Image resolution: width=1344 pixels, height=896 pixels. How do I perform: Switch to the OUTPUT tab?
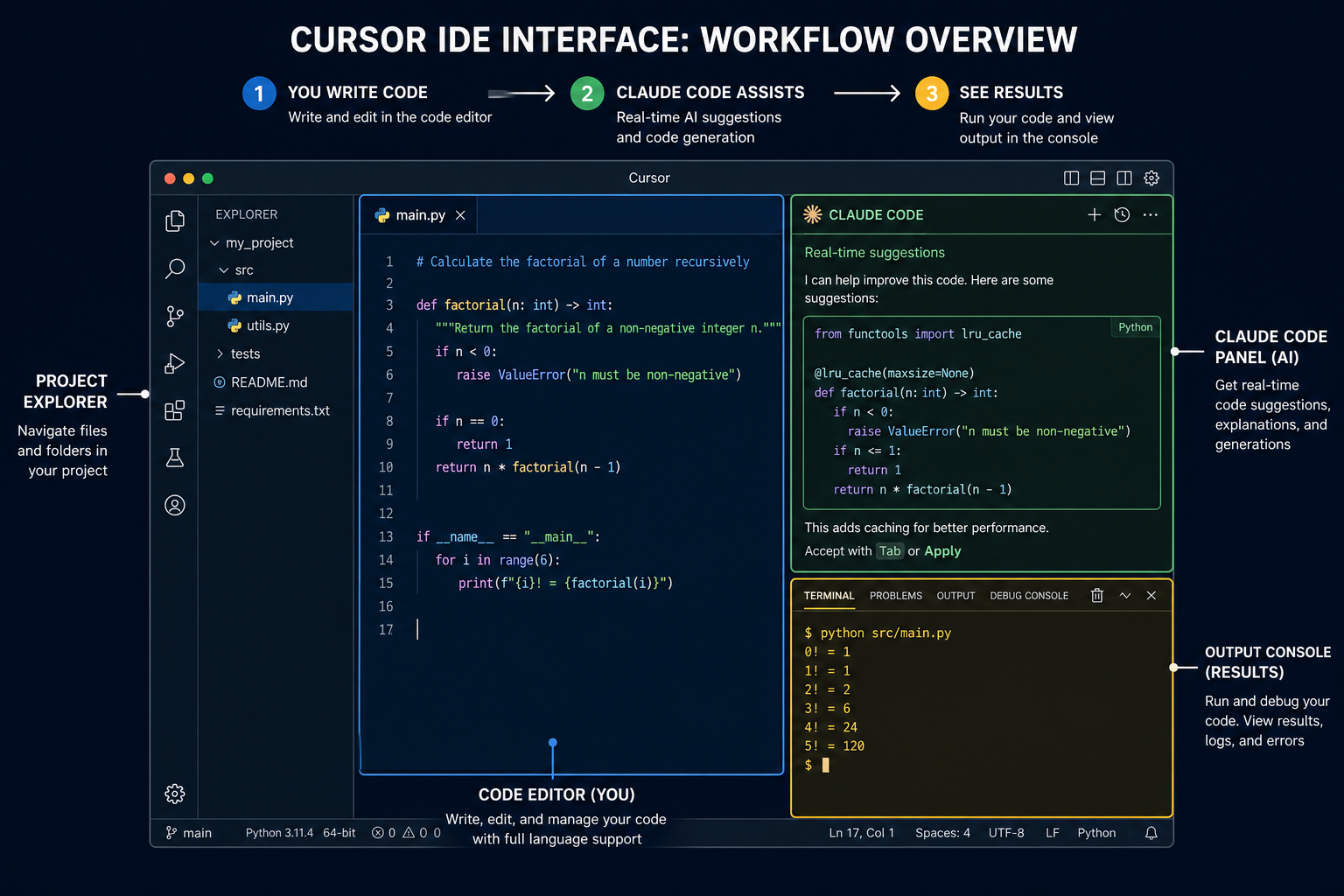coord(955,596)
